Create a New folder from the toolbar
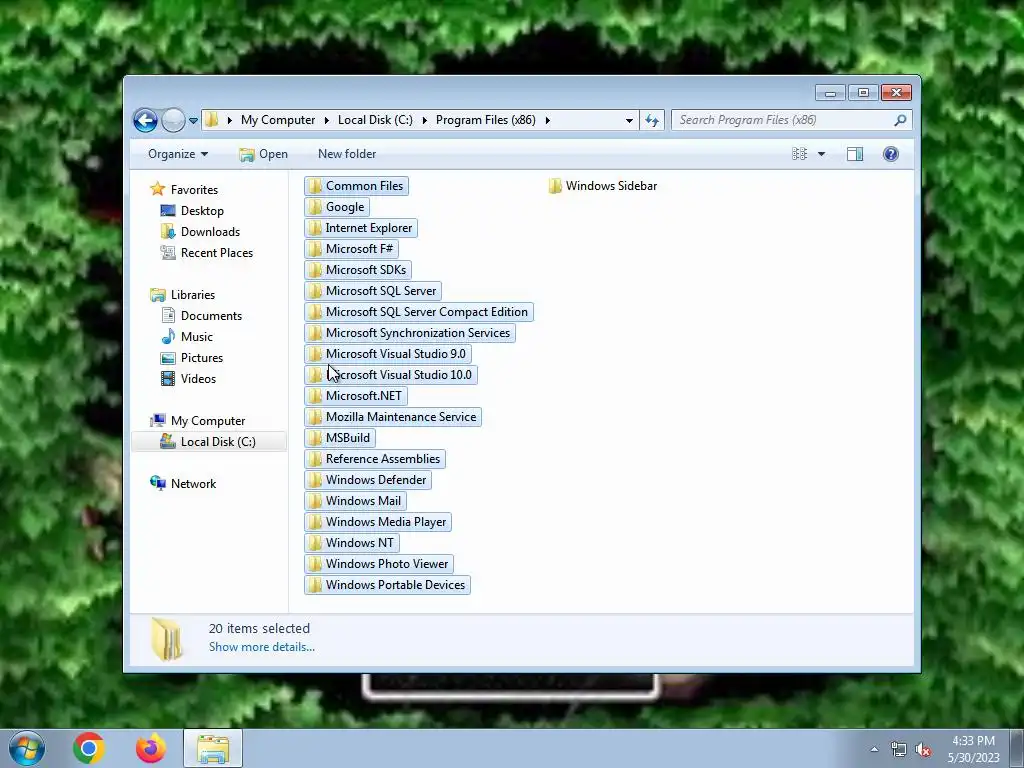 347,154
